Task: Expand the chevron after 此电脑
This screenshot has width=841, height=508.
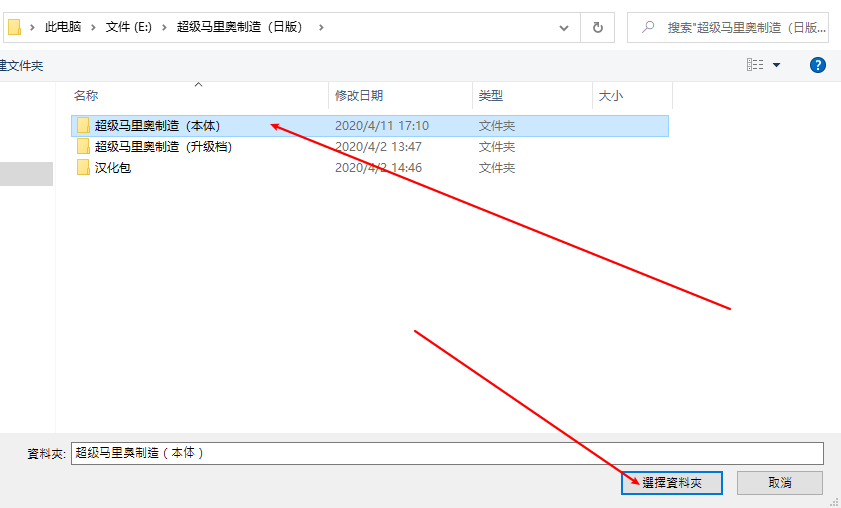Action: pyautogui.click(x=93, y=27)
